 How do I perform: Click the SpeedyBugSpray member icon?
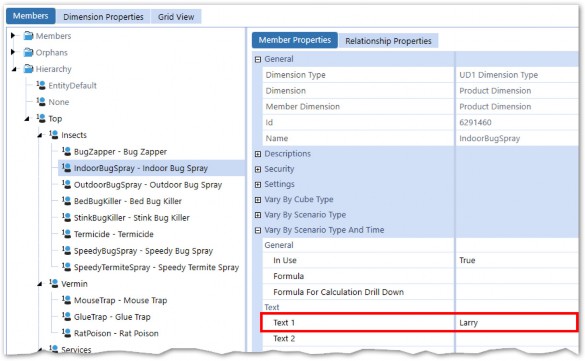[x=66, y=250]
